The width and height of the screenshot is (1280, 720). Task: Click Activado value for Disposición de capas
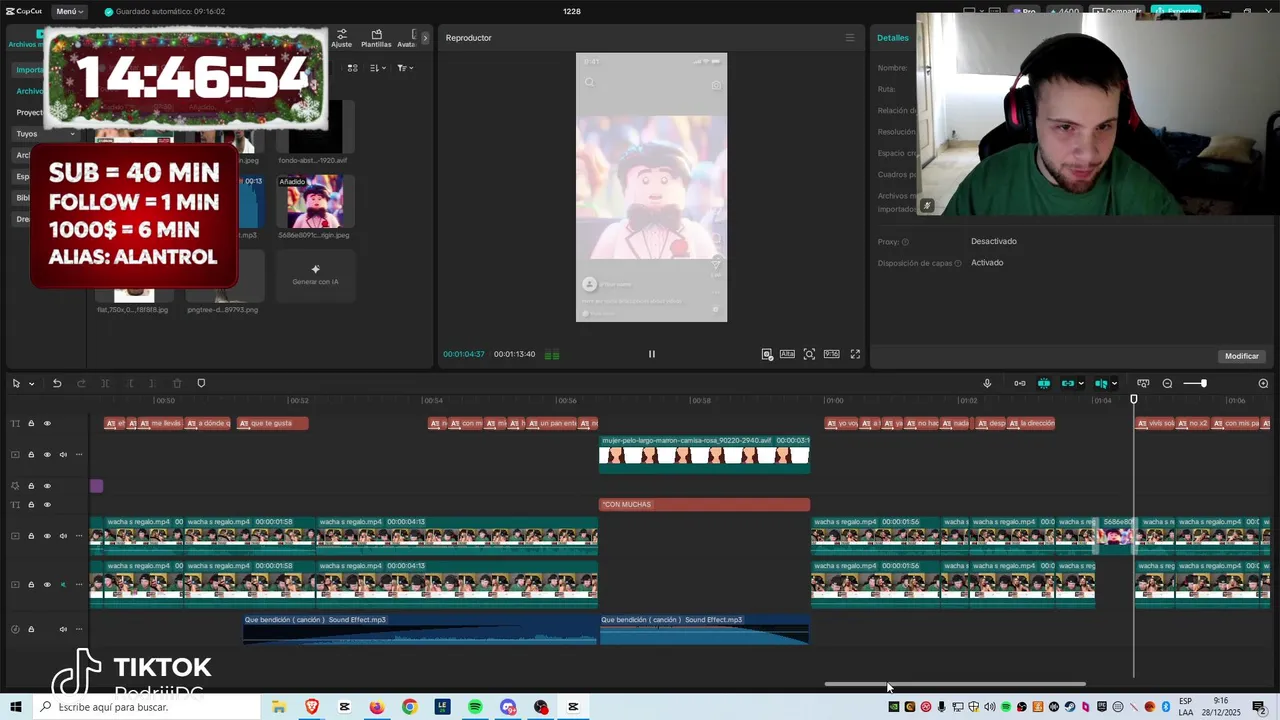(x=987, y=263)
